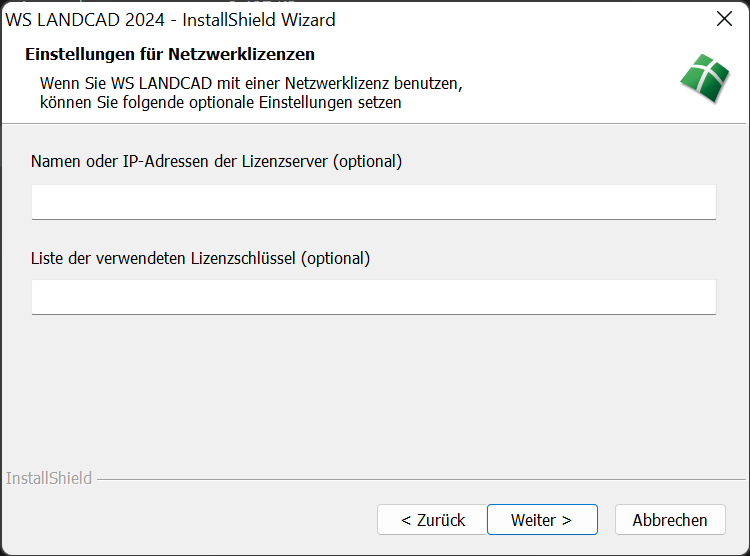Close the InstallShield Wizard window

tap(725, 19)
